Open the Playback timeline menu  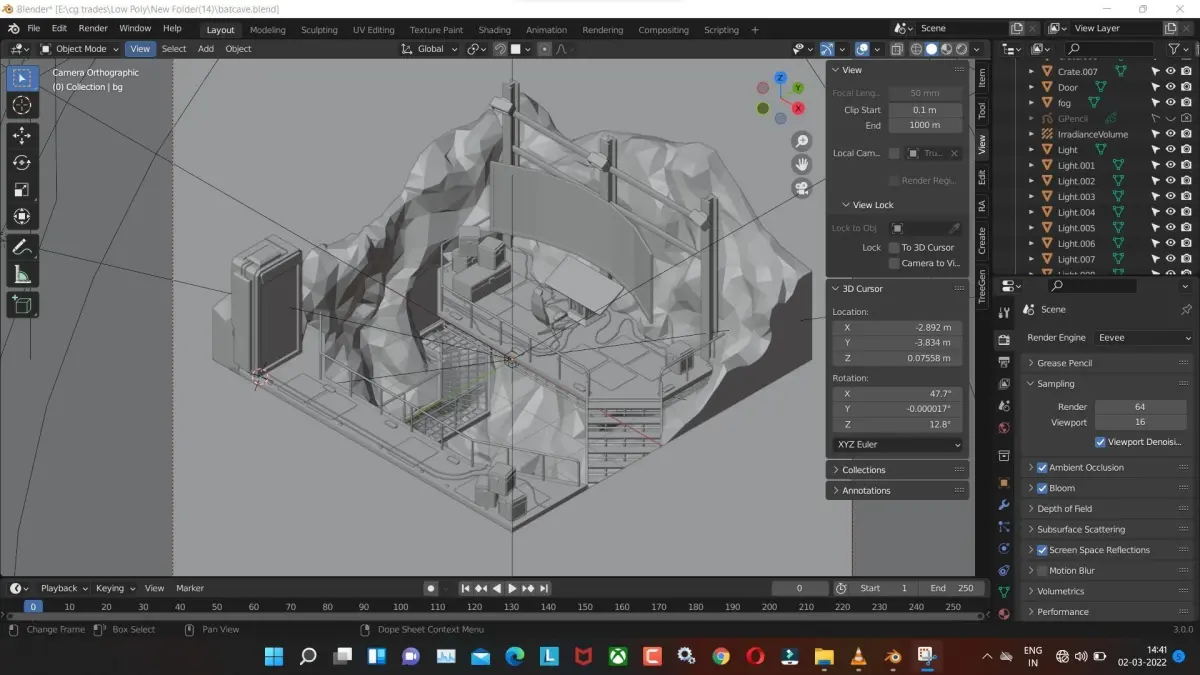(x=63, y=588)
